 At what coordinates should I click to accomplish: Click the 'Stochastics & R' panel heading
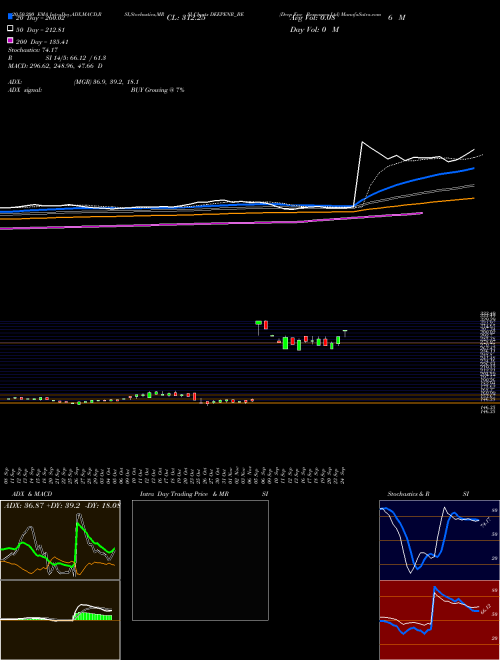point(408,494)
